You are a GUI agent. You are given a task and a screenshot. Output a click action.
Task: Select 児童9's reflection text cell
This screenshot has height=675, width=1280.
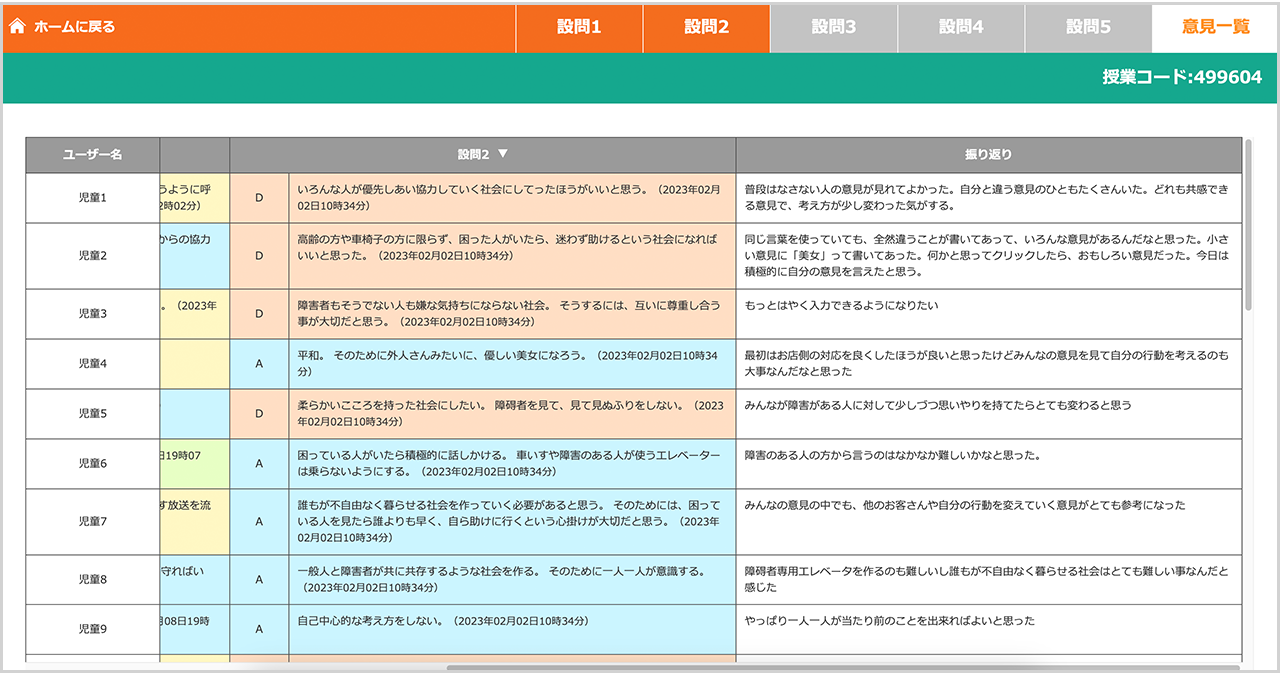pos(988,629)
